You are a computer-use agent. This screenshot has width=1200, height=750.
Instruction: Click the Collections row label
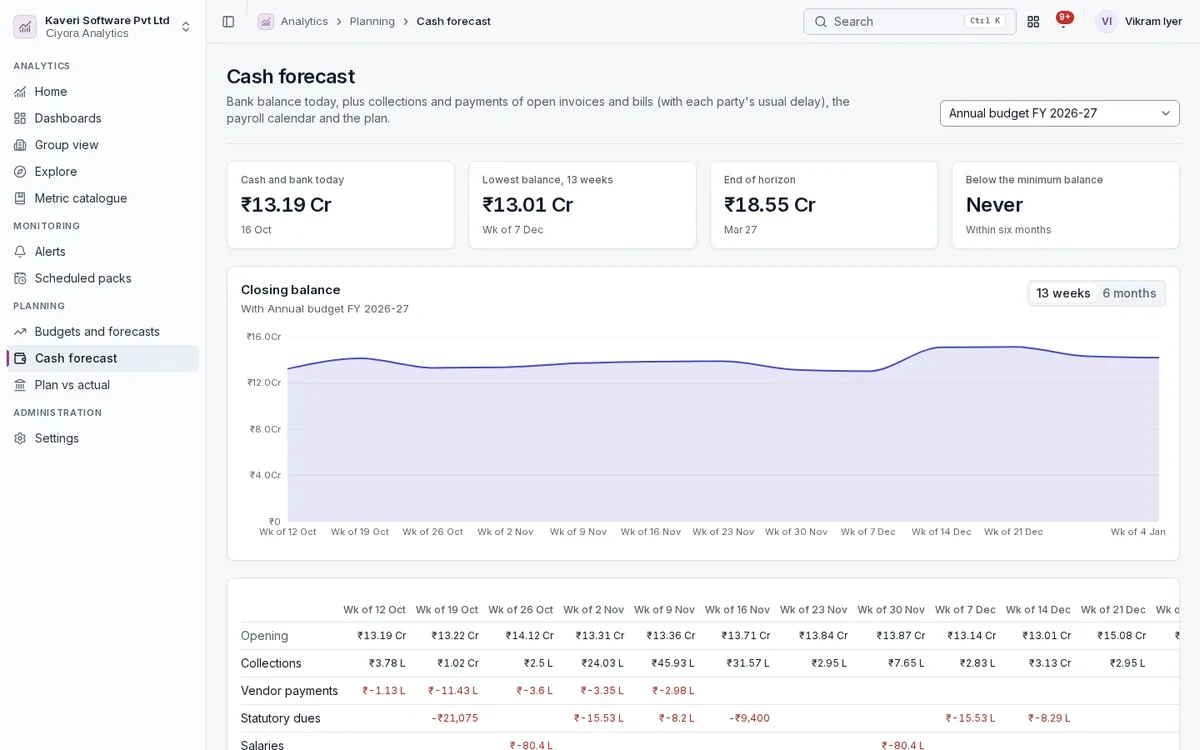coord(271,663)
